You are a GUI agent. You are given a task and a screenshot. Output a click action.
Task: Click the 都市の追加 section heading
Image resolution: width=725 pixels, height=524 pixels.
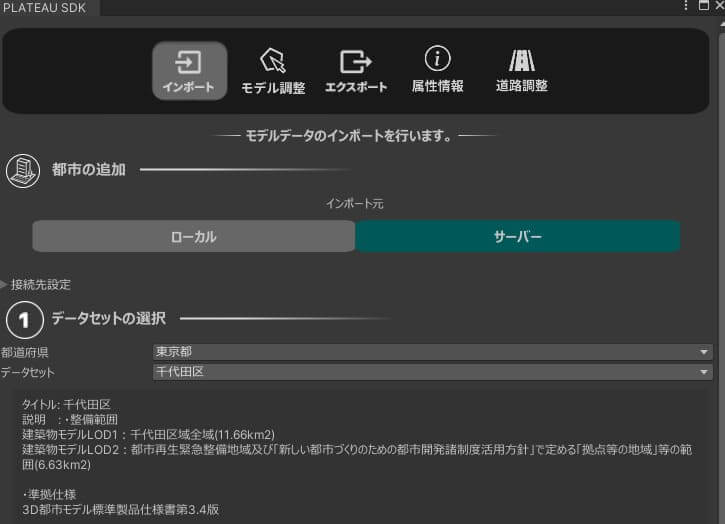(x=88, y=170)
